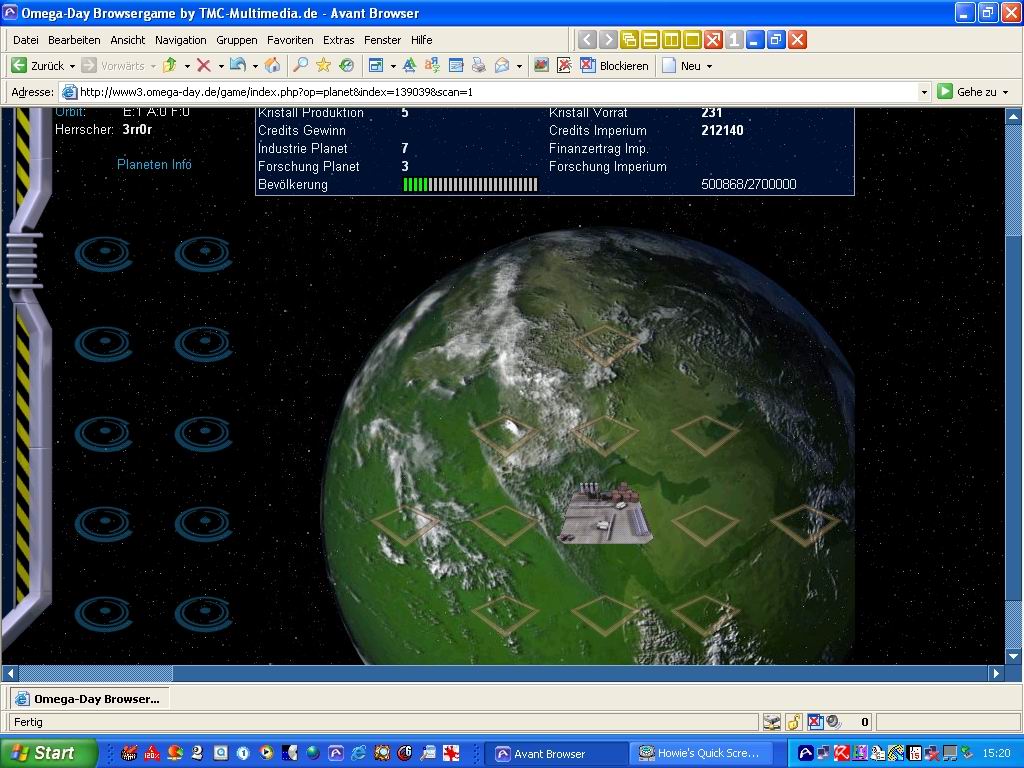Tile windows vertically icon
The height and width of the screenshot is (768, 1024).
click(671, 40)
